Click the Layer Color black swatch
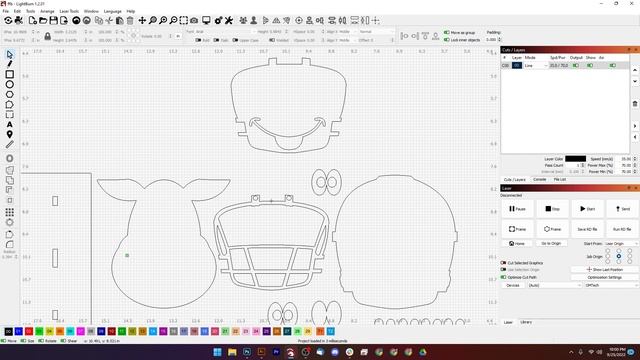The width and height of the screenshot is (640, 360). [x=575, y=159]
